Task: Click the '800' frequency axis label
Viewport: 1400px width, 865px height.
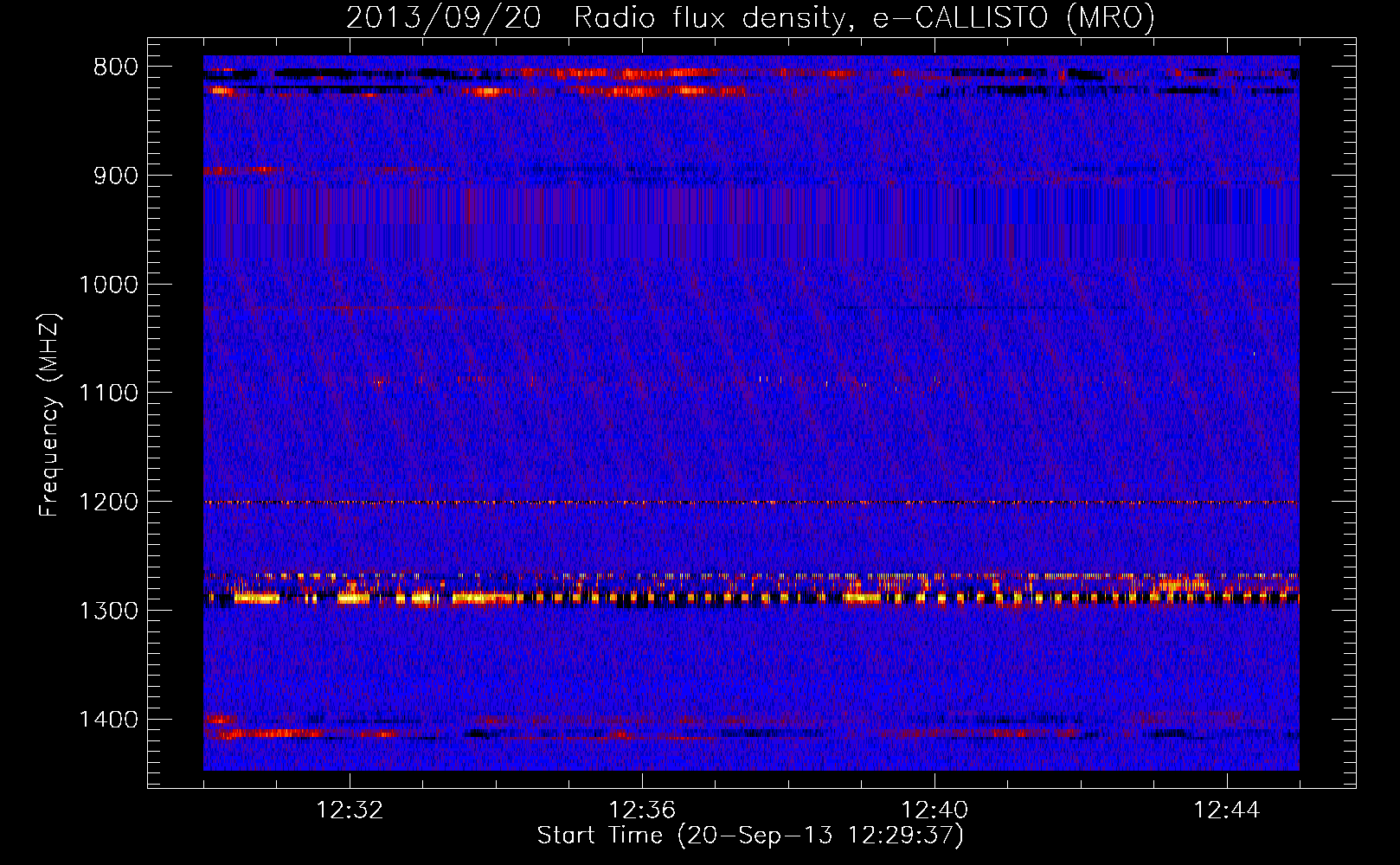Action: pyautogui.click(x=115, y=67)
